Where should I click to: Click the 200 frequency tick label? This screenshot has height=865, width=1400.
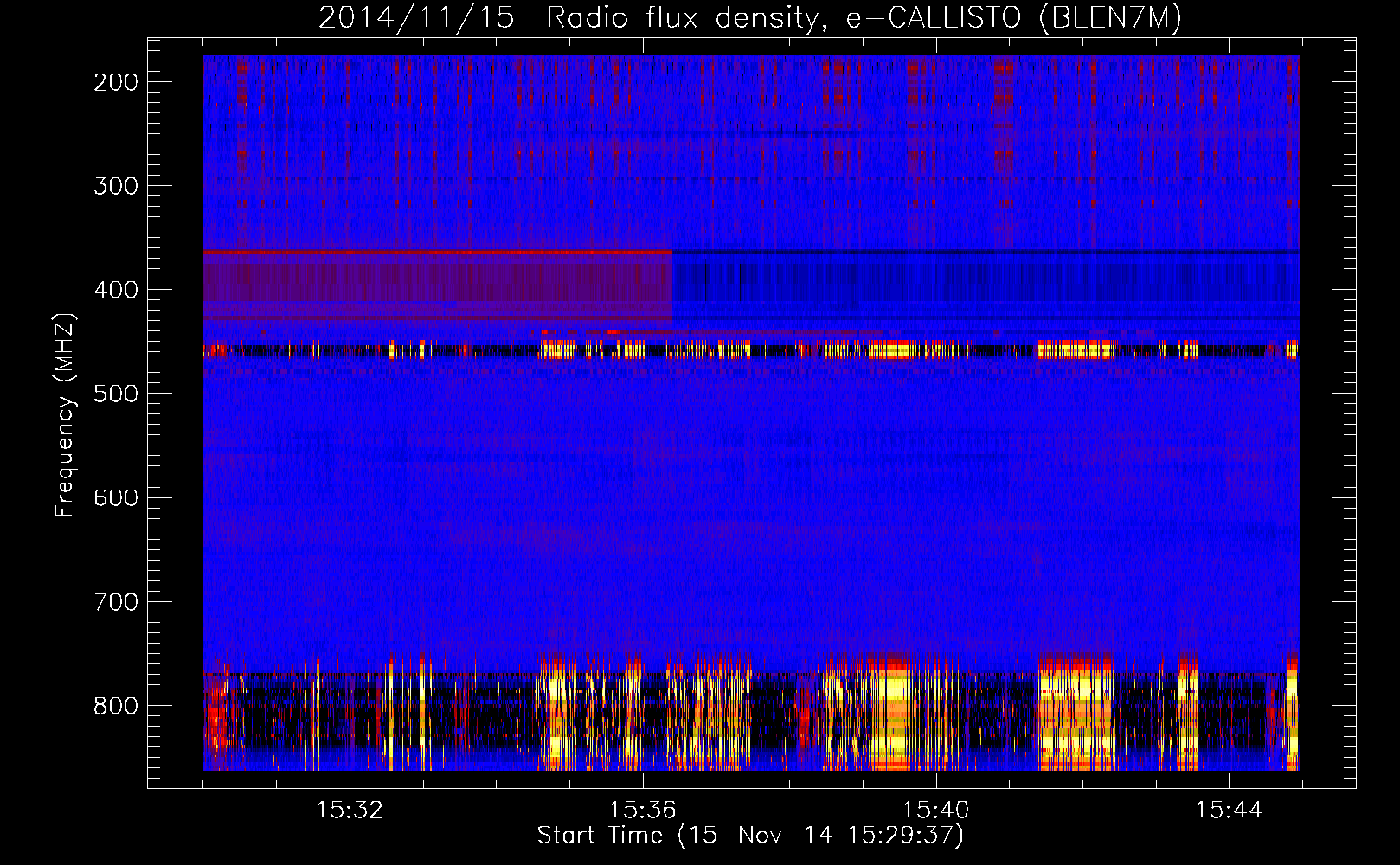pyautogui.click(x=116, y=82)
